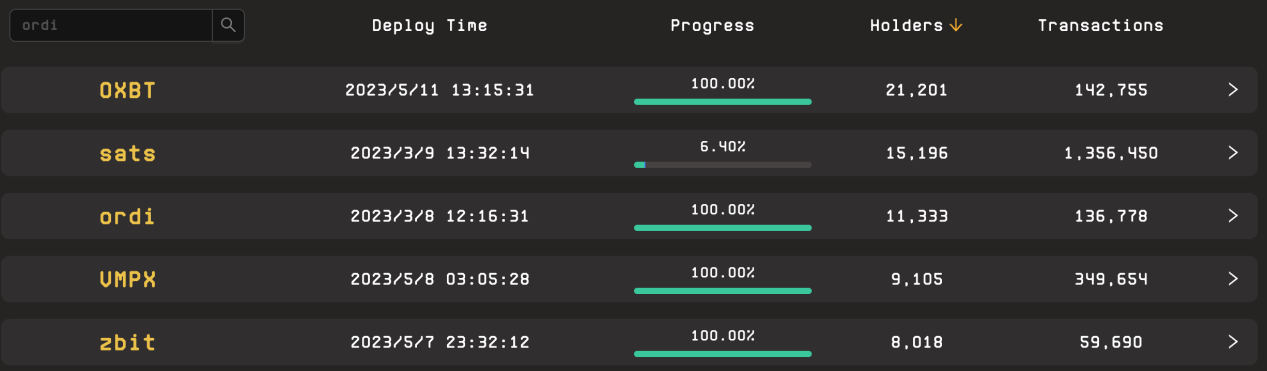Viewport: 1267px width, 371px height.
Task: Focus the ordi search input field
Action: point(111,26)
